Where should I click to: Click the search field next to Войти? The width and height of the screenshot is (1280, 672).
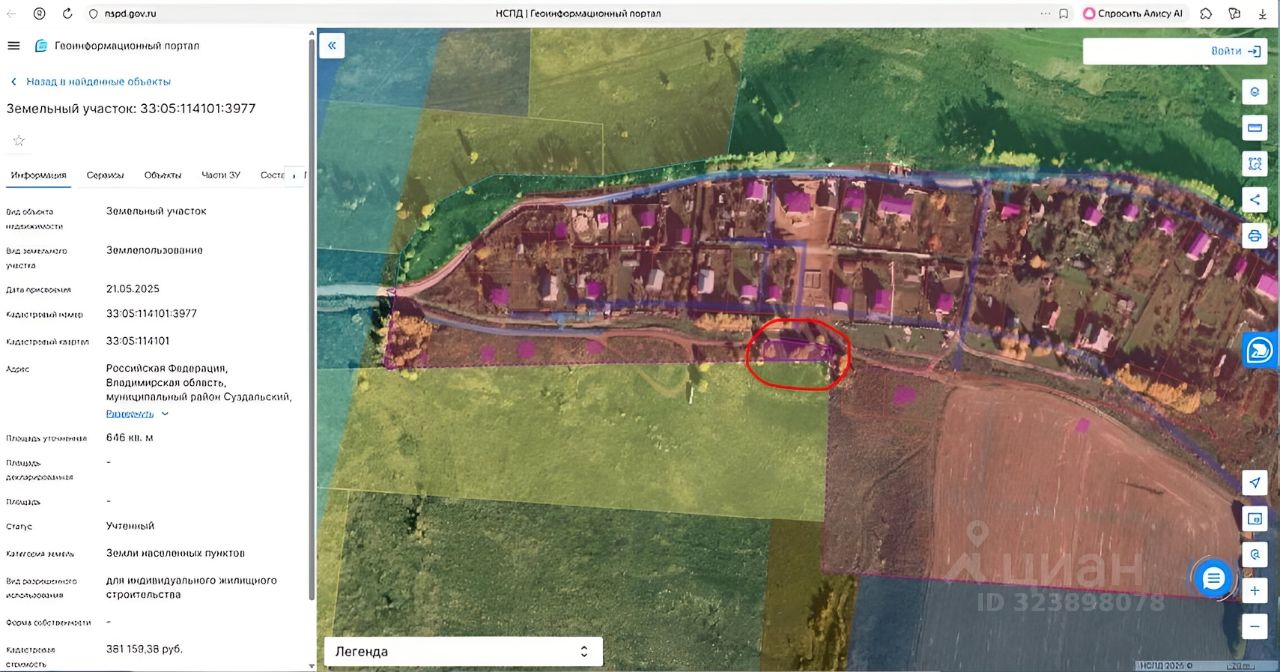click(1145, 51)
